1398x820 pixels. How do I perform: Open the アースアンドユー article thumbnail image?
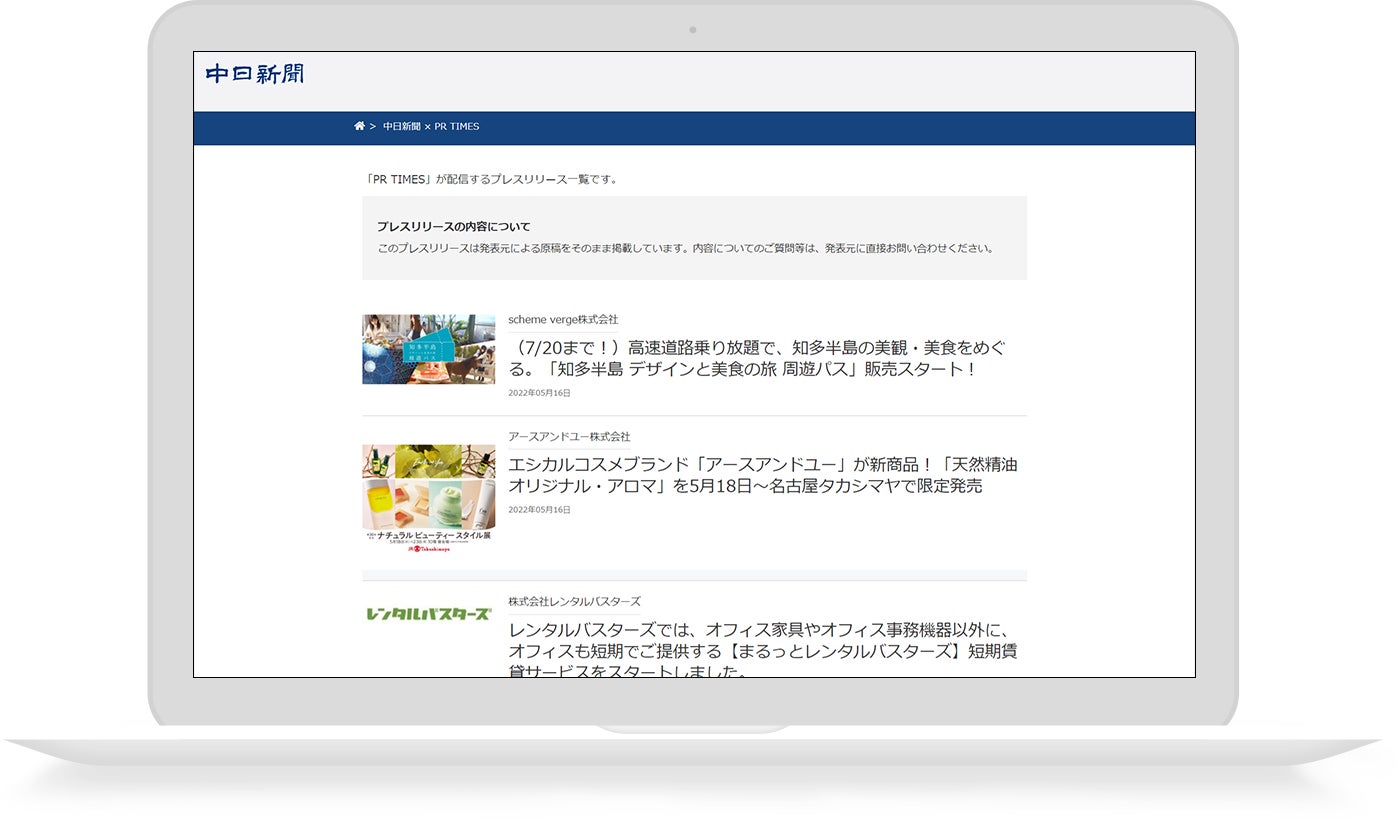click(429, 499)
